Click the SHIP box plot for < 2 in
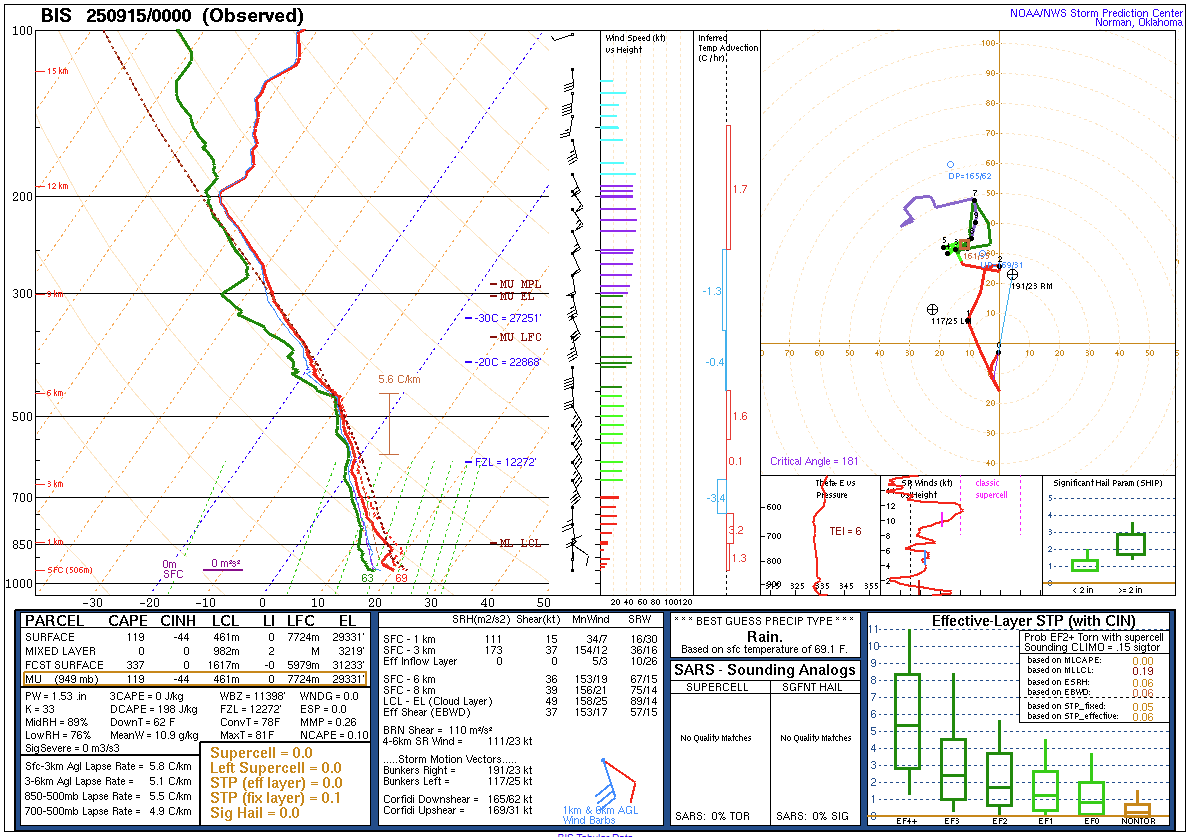The image size is (1192, 837). (1085, 564)
